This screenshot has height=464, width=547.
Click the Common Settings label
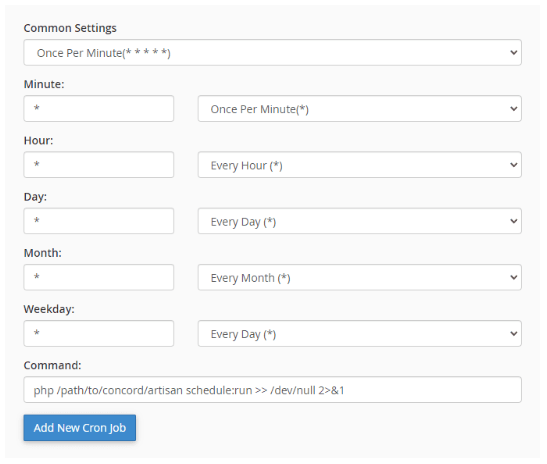(70, 28)
